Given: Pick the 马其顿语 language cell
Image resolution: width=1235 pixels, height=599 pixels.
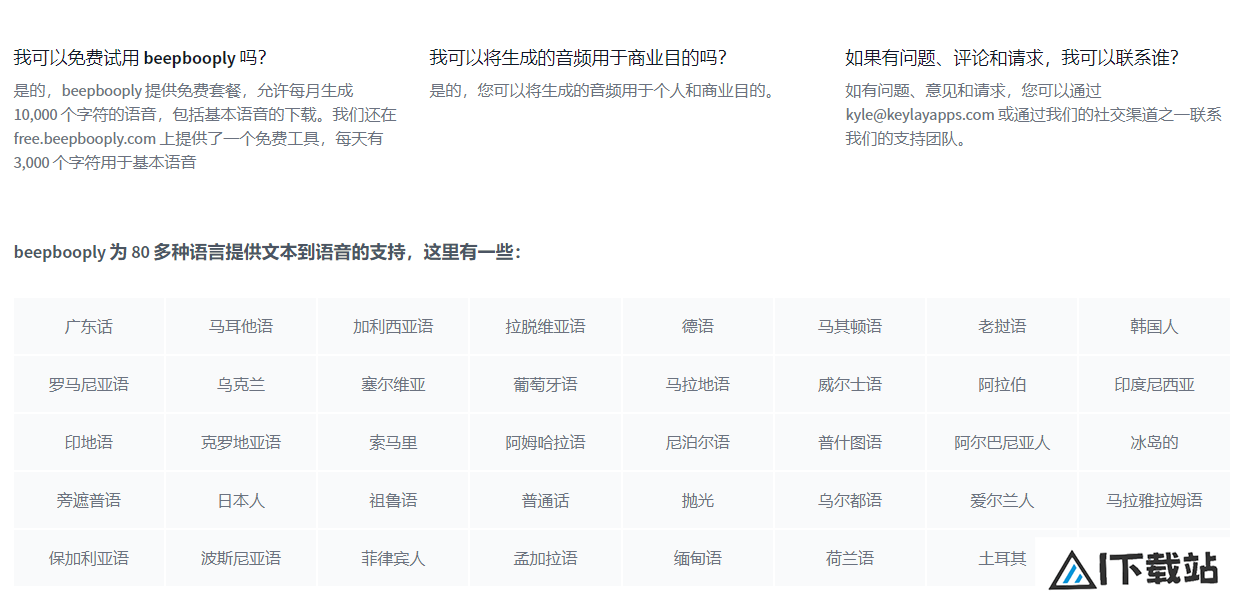Looking at the screenshot, I should (x=850, y=326).
